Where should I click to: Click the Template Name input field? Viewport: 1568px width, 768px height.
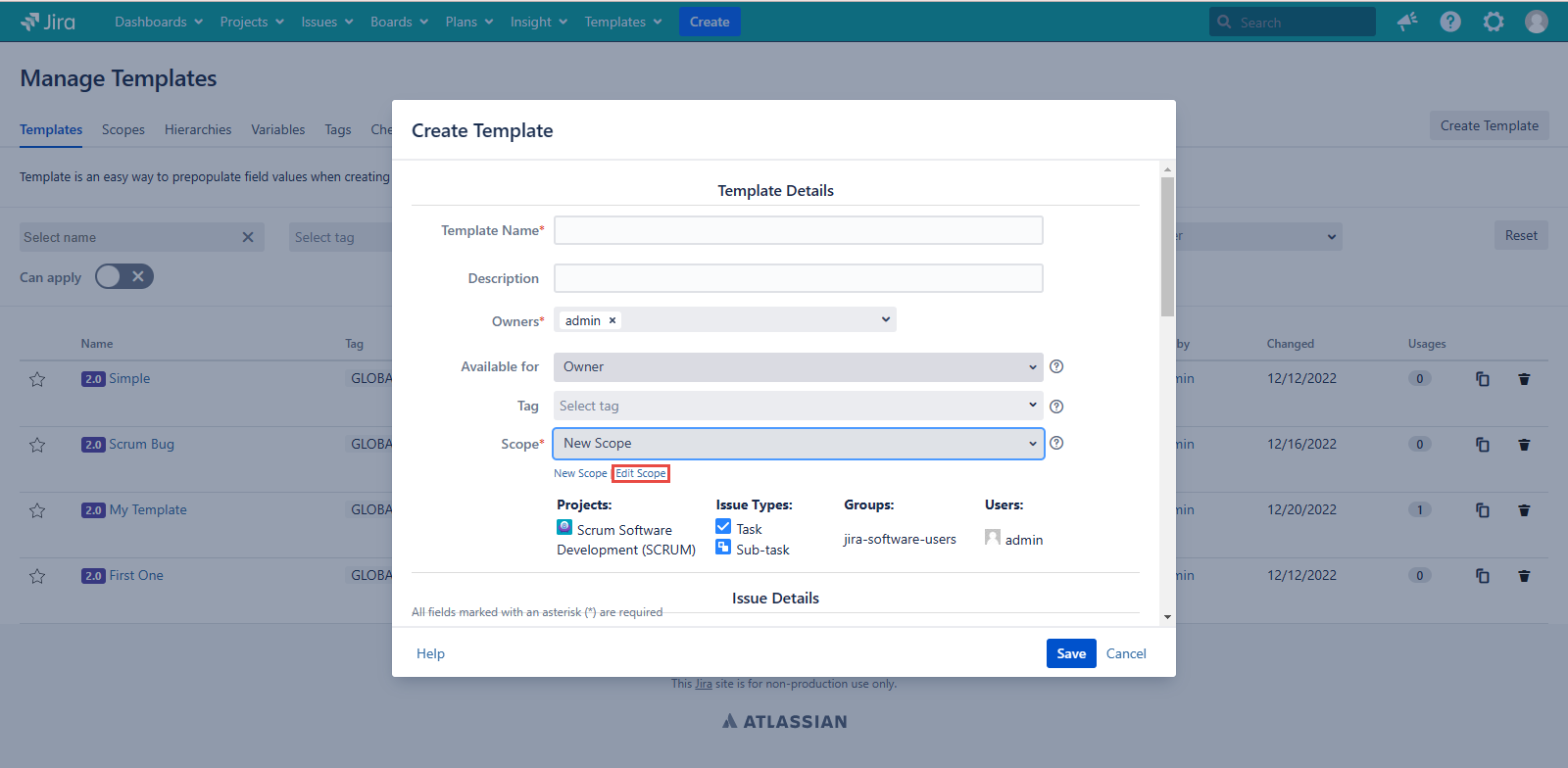[798, 230]
